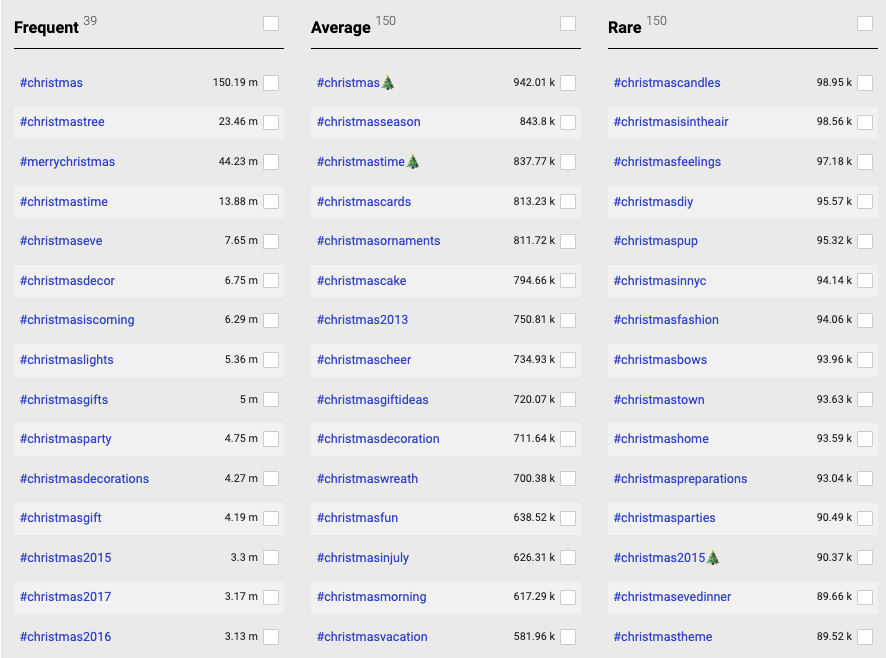Follow the #christmasornaments link
This screenshot has width=886, height=658.
pyautogui.click(x=378, y=241)
